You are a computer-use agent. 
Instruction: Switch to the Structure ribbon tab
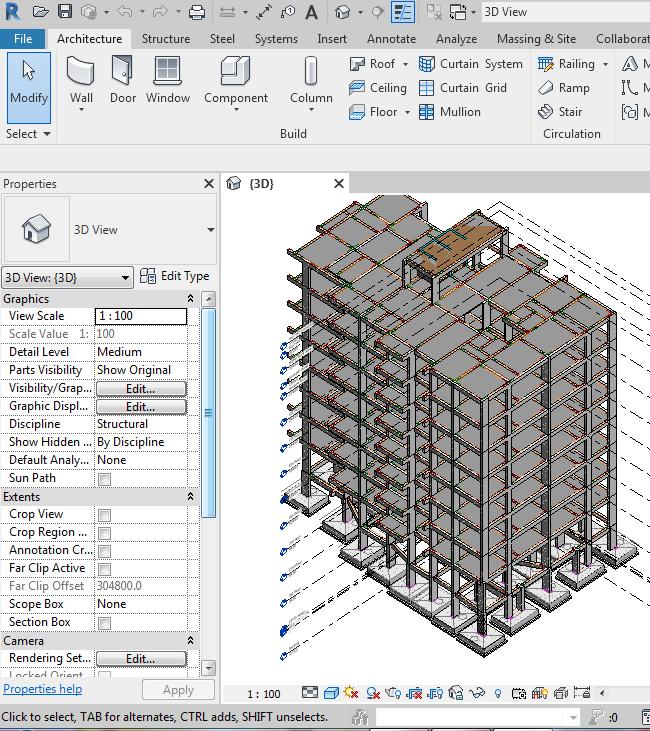pos(165,39)
